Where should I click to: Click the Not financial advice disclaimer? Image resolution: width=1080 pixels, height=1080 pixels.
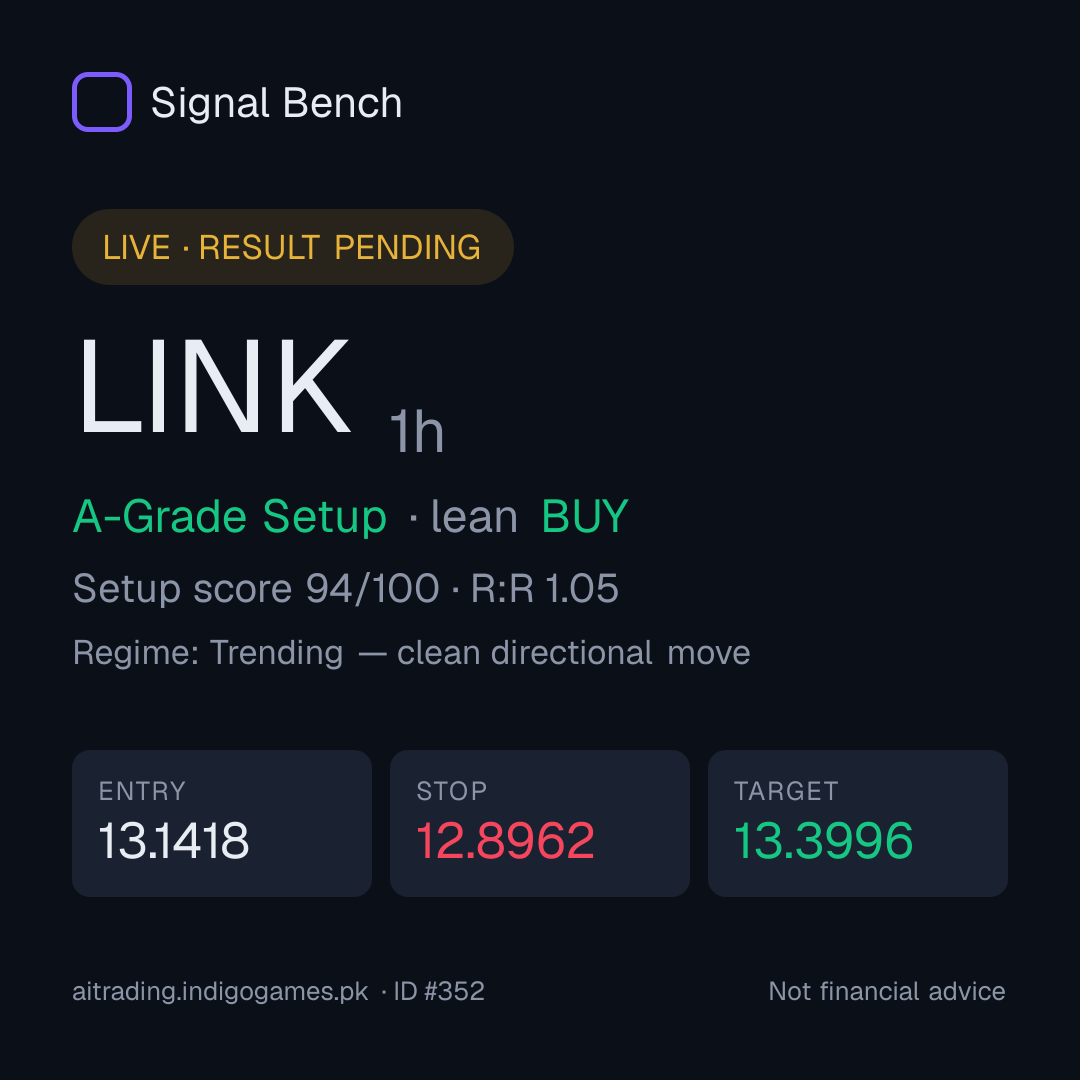click(887, 991)
